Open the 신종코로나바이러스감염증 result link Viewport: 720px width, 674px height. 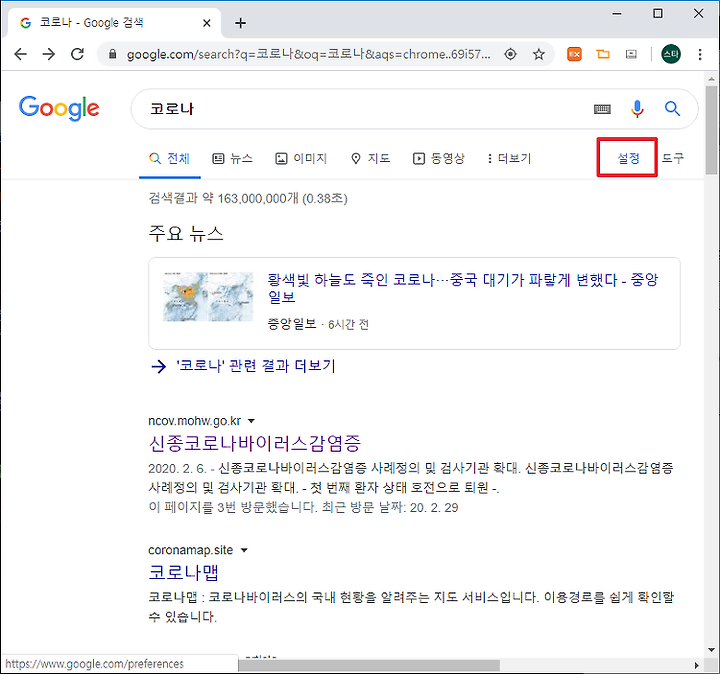pos(255,444)
